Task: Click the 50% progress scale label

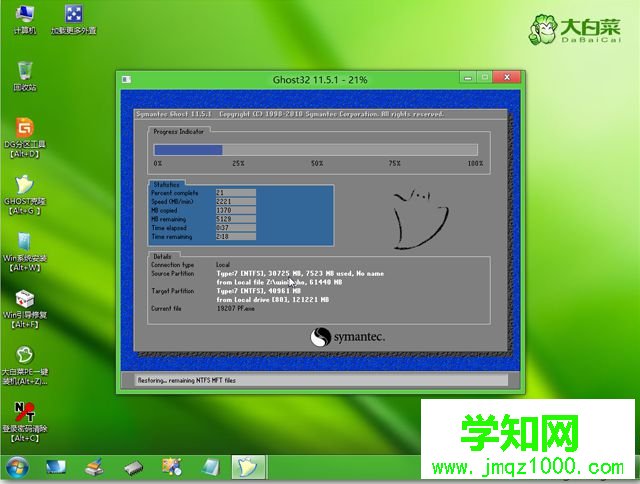Action: pos(317,163)
